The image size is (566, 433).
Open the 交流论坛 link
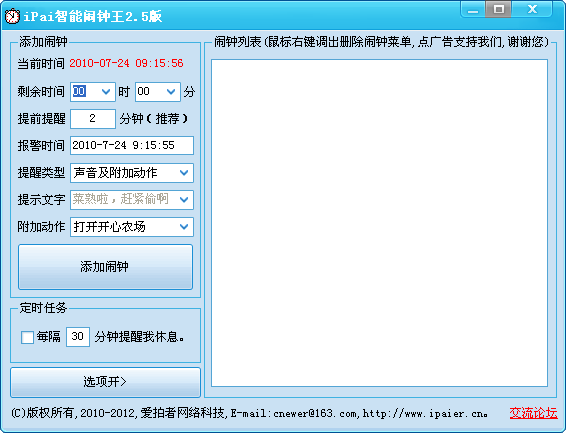tap(533, 413)
